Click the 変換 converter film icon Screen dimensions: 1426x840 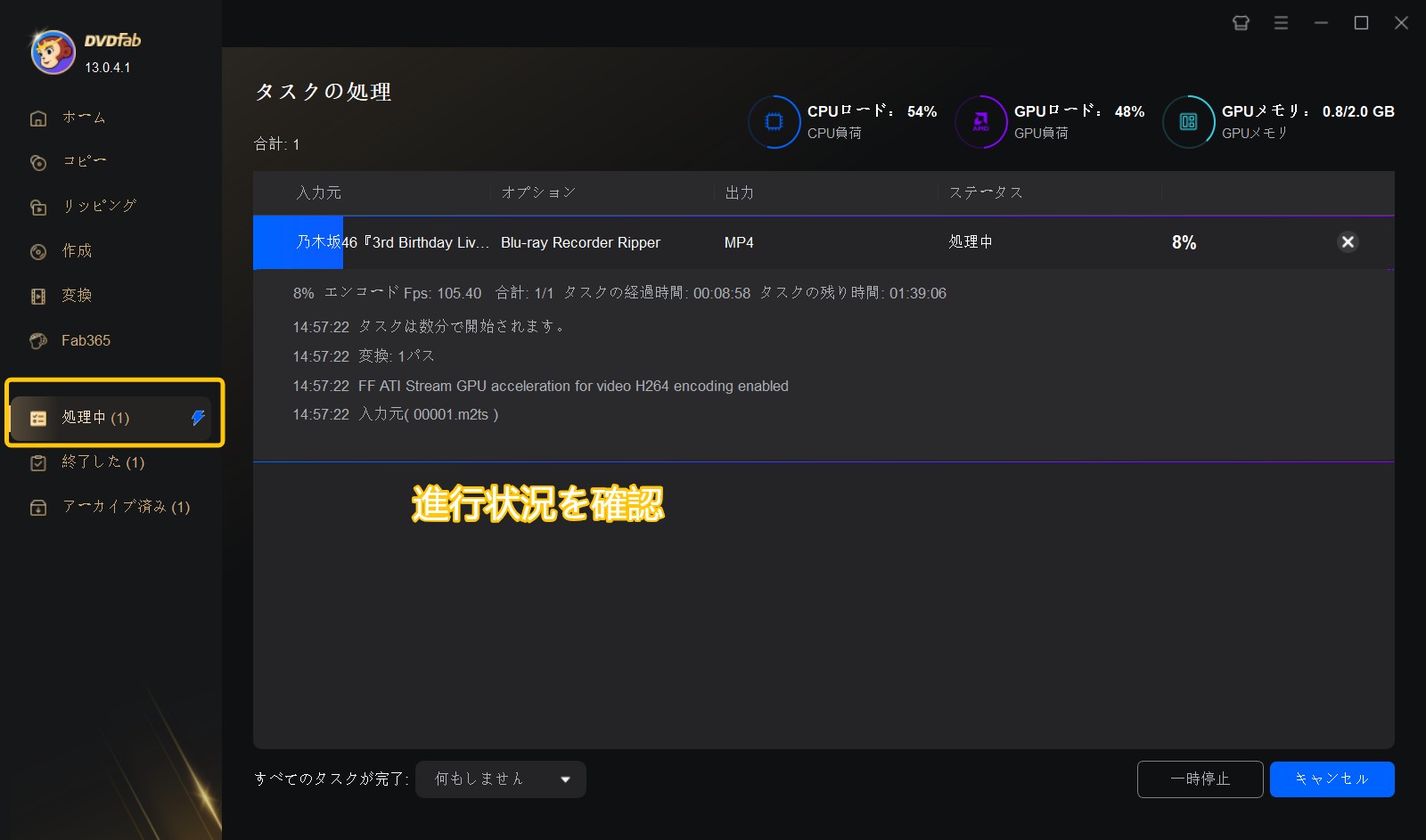pos(38,296)
